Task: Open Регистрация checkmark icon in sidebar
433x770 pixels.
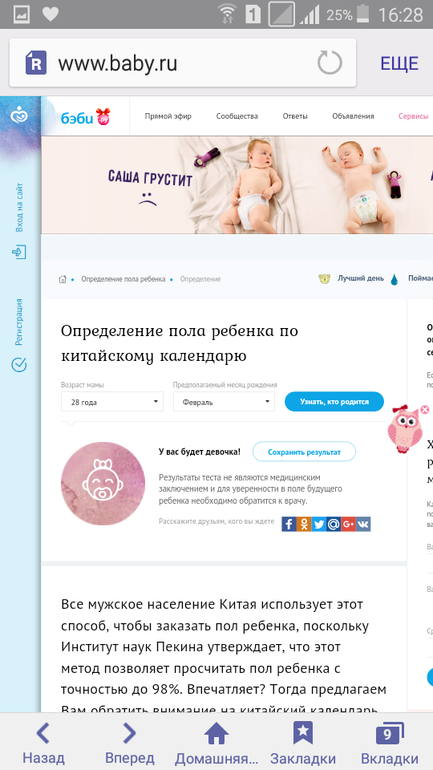Action: click(19, 365)
